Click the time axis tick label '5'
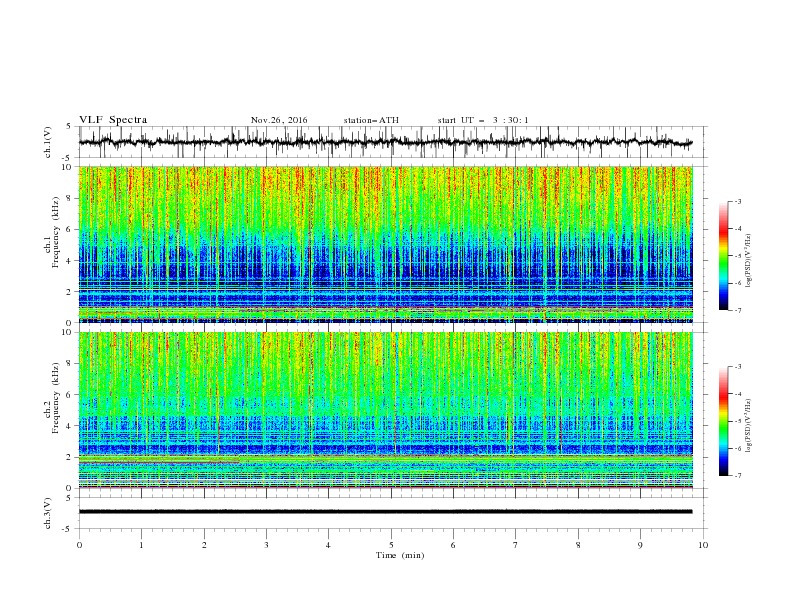The width and height of the screenshot is (792, 612). [x=391, y=545]
